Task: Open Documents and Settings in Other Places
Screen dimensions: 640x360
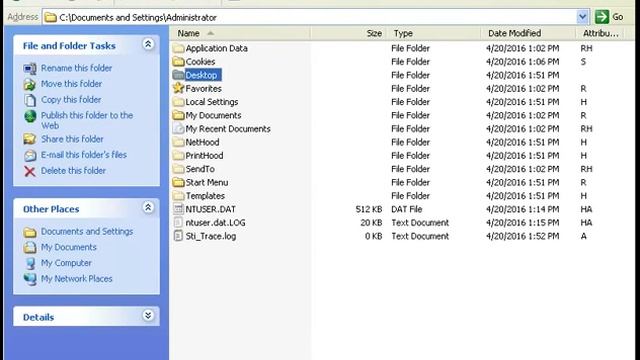Action: pos(87,231)
